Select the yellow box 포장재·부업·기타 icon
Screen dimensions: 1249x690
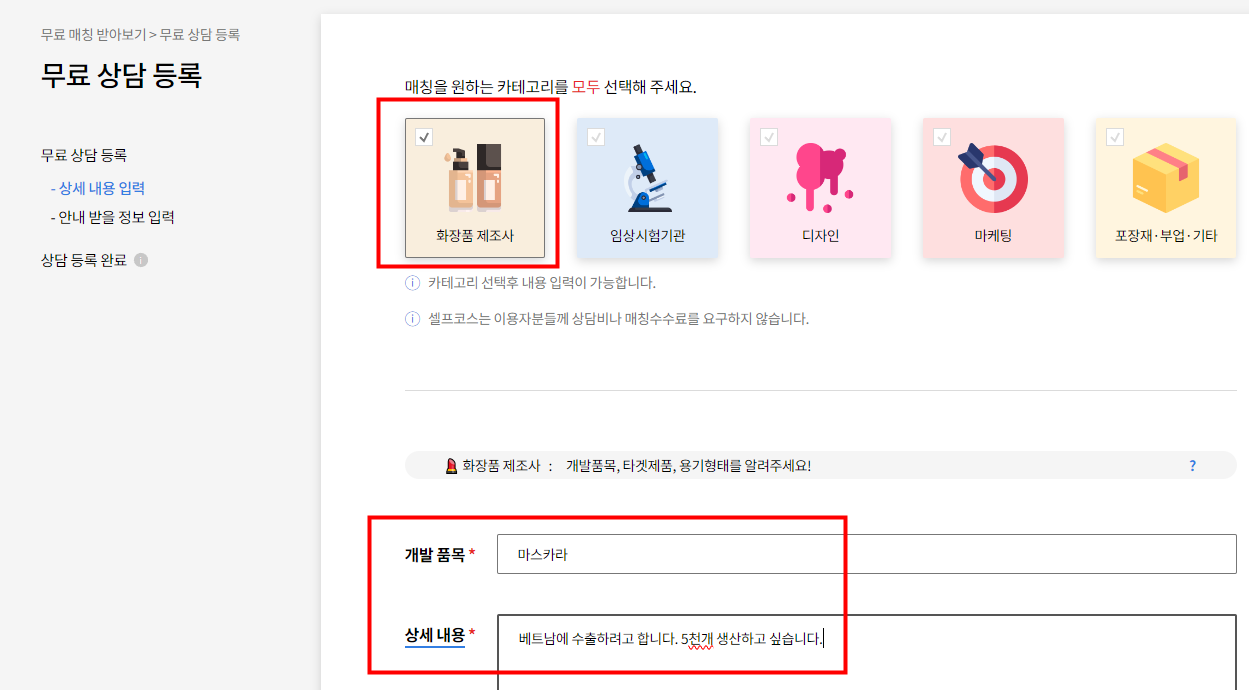click(x=1165, y=178)
